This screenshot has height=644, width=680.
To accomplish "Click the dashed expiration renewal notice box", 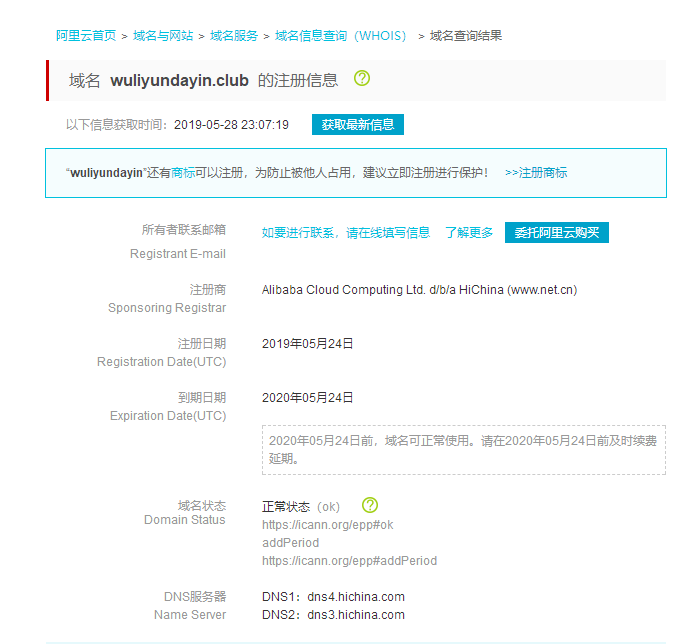I will (x=463, y=450).
